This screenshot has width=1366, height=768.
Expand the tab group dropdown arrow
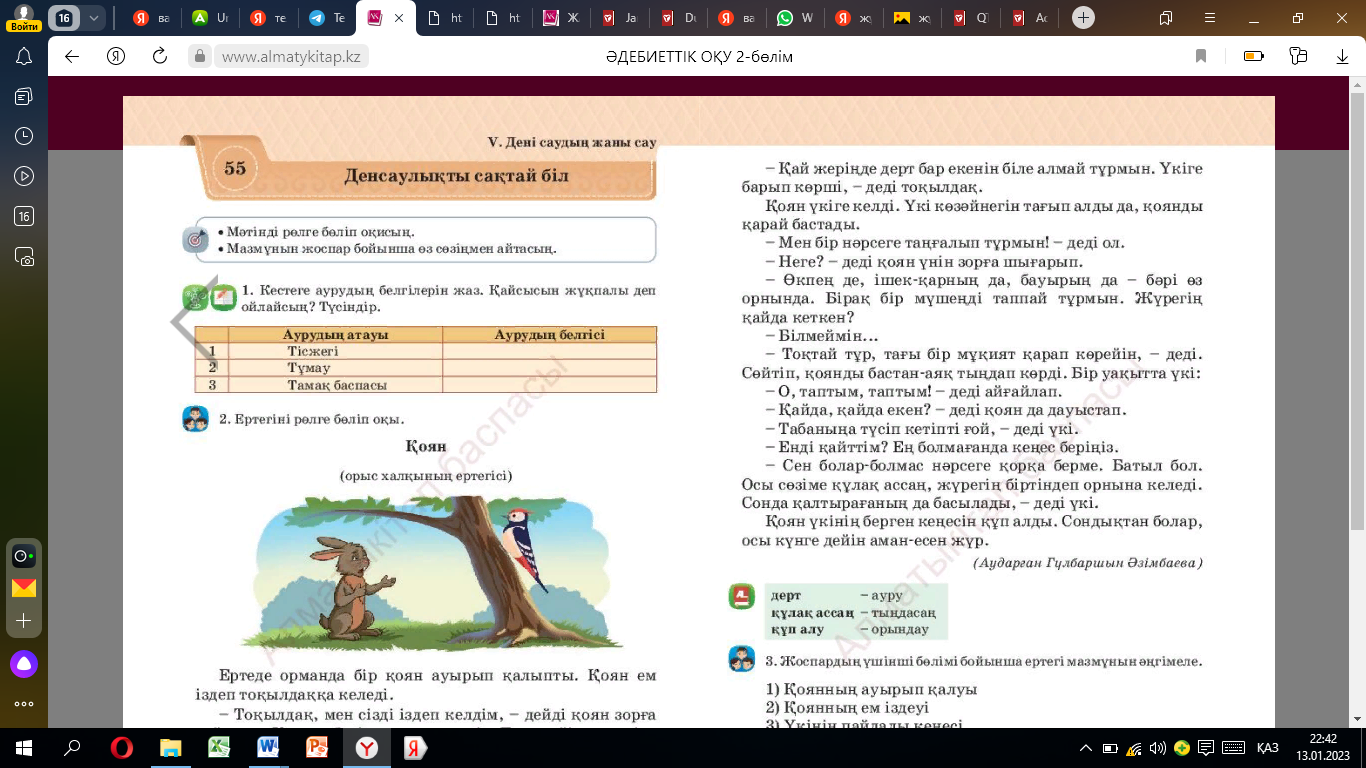pyautogui.click(x=94, y=18)
